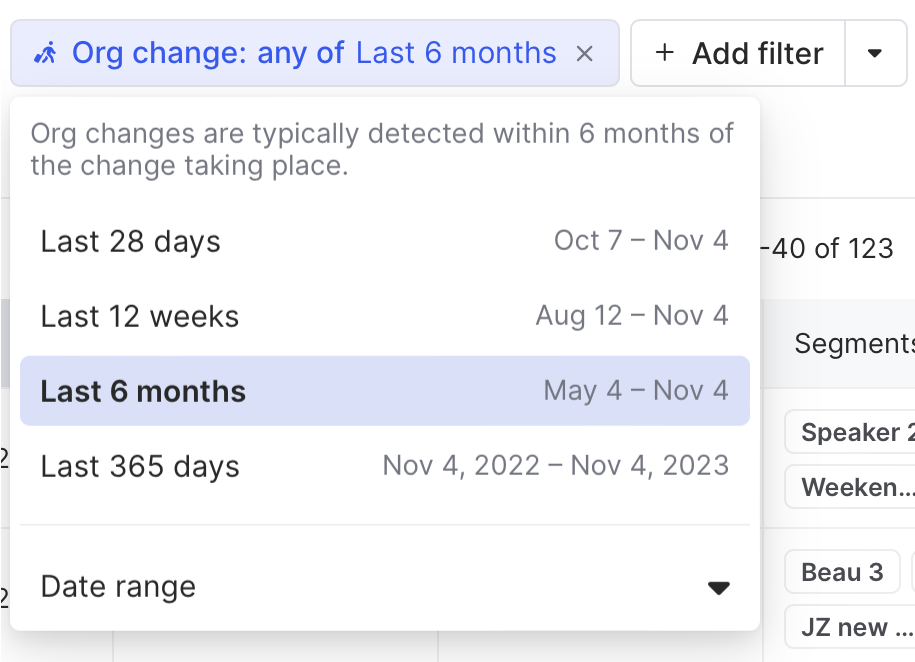
Task: Click the caret arrow beside Date range
Action: (718, 588)
